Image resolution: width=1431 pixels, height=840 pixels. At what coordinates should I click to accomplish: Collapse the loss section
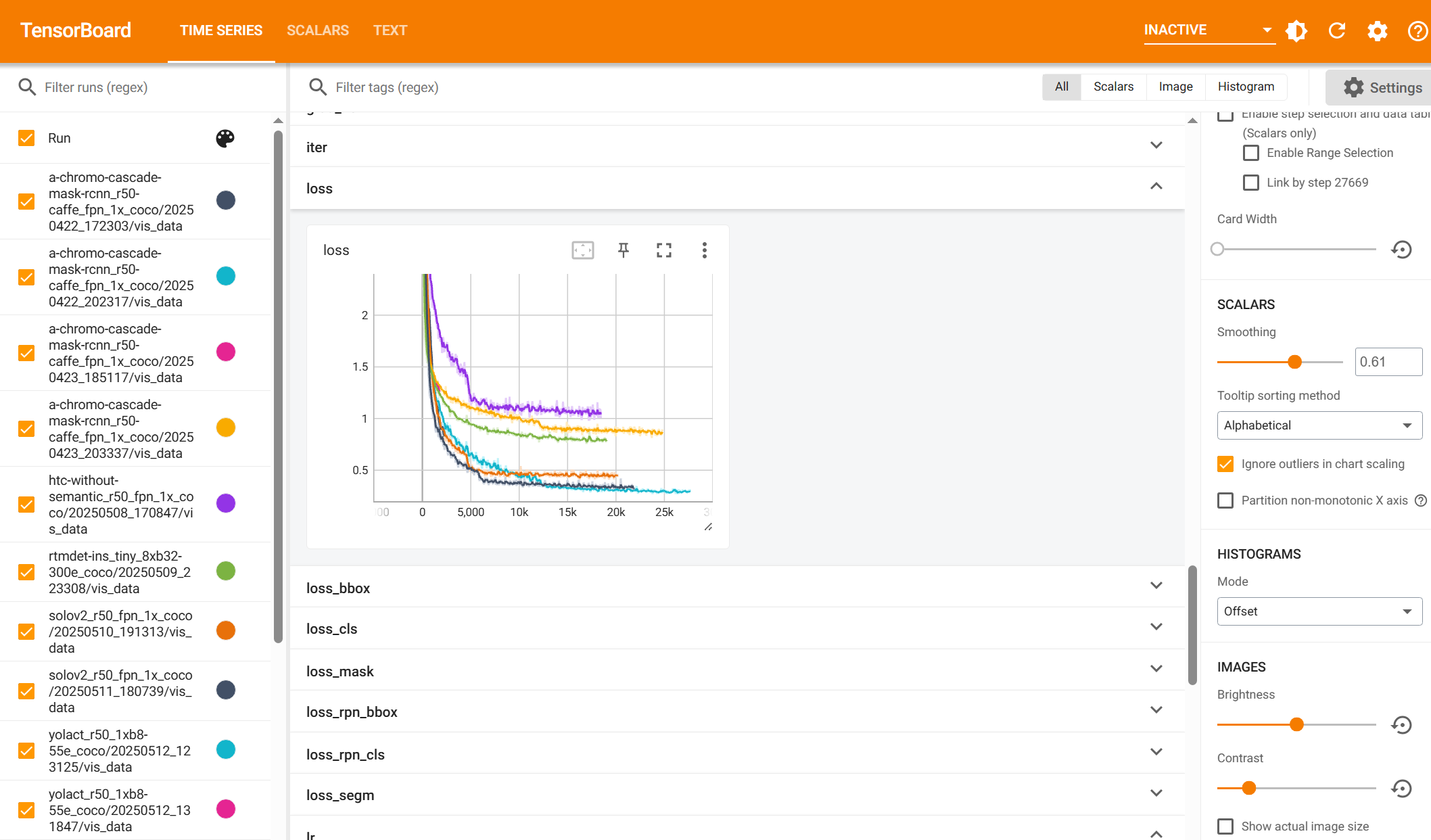[1156, 186]
